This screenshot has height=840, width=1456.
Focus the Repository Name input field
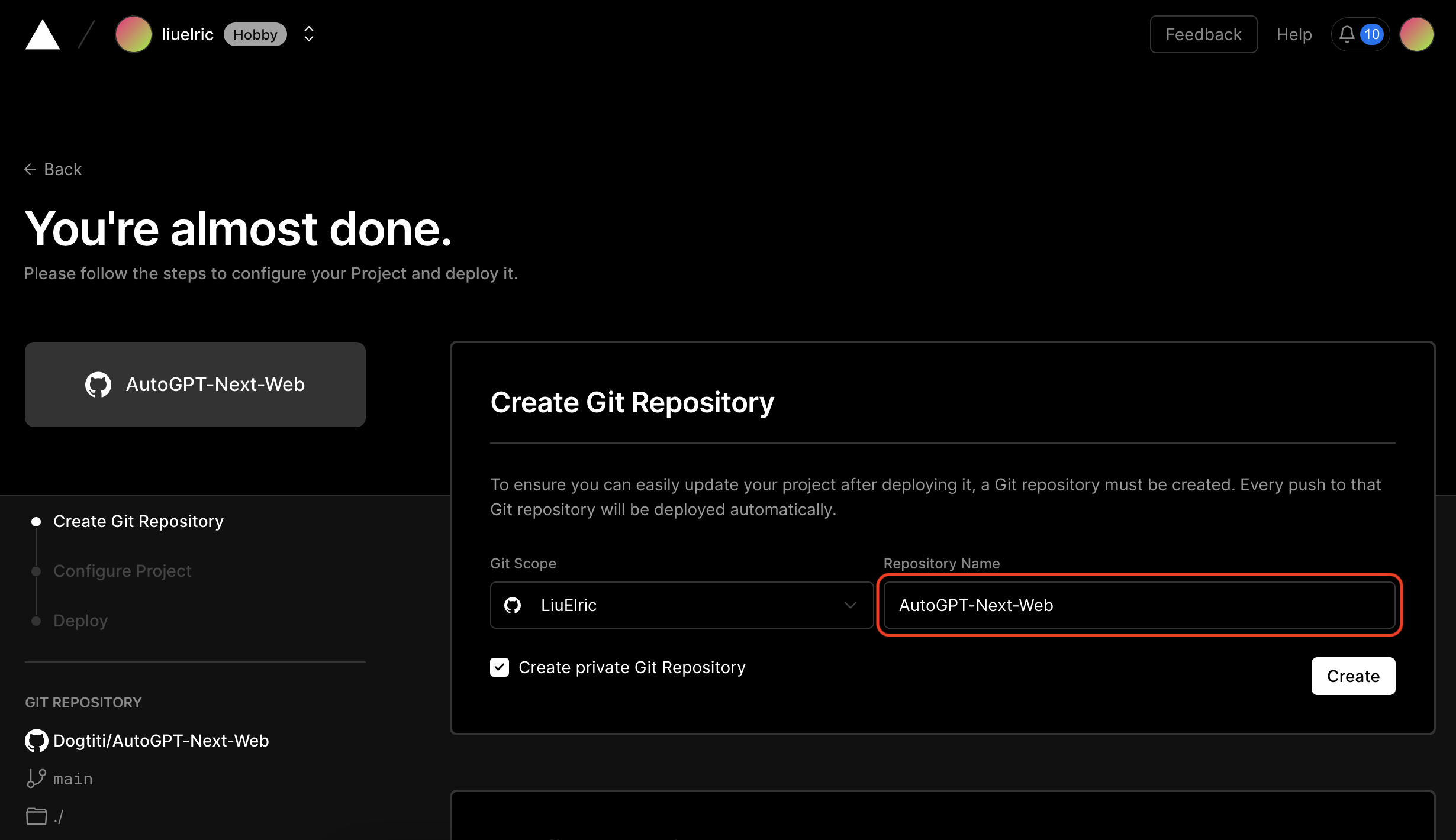(1139, 605)
